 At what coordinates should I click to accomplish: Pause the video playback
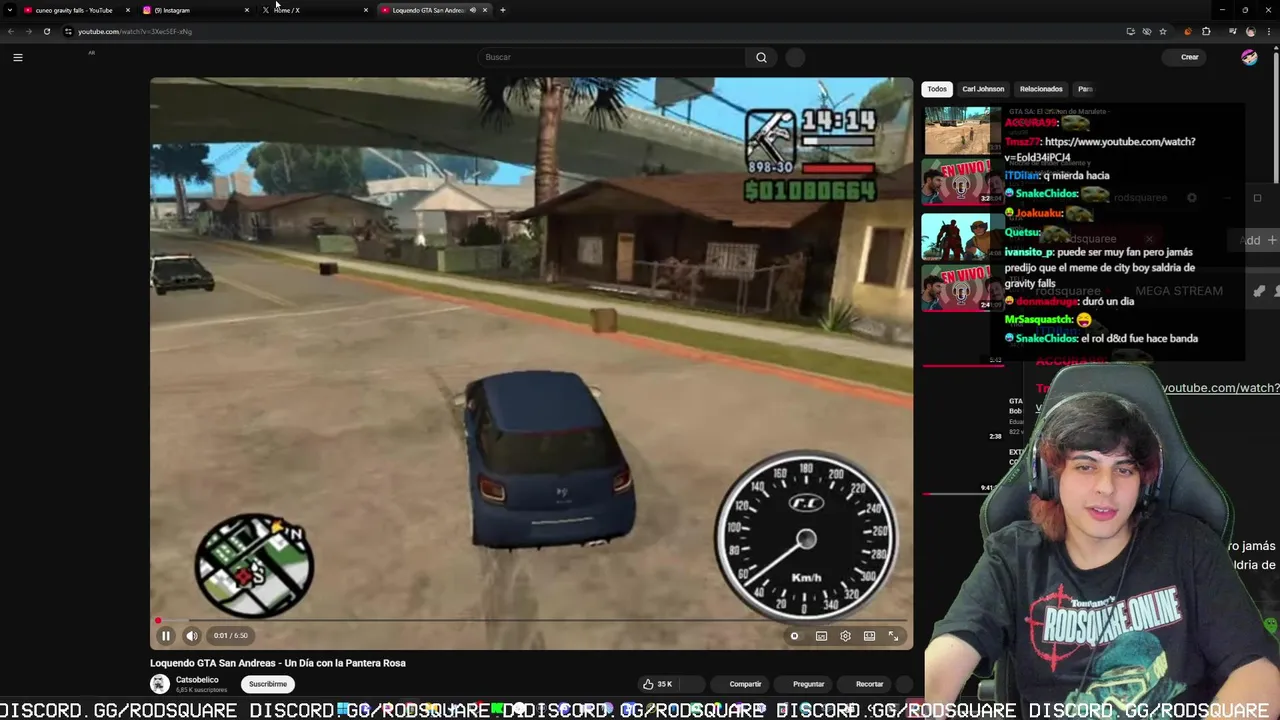tap(166, 635)
